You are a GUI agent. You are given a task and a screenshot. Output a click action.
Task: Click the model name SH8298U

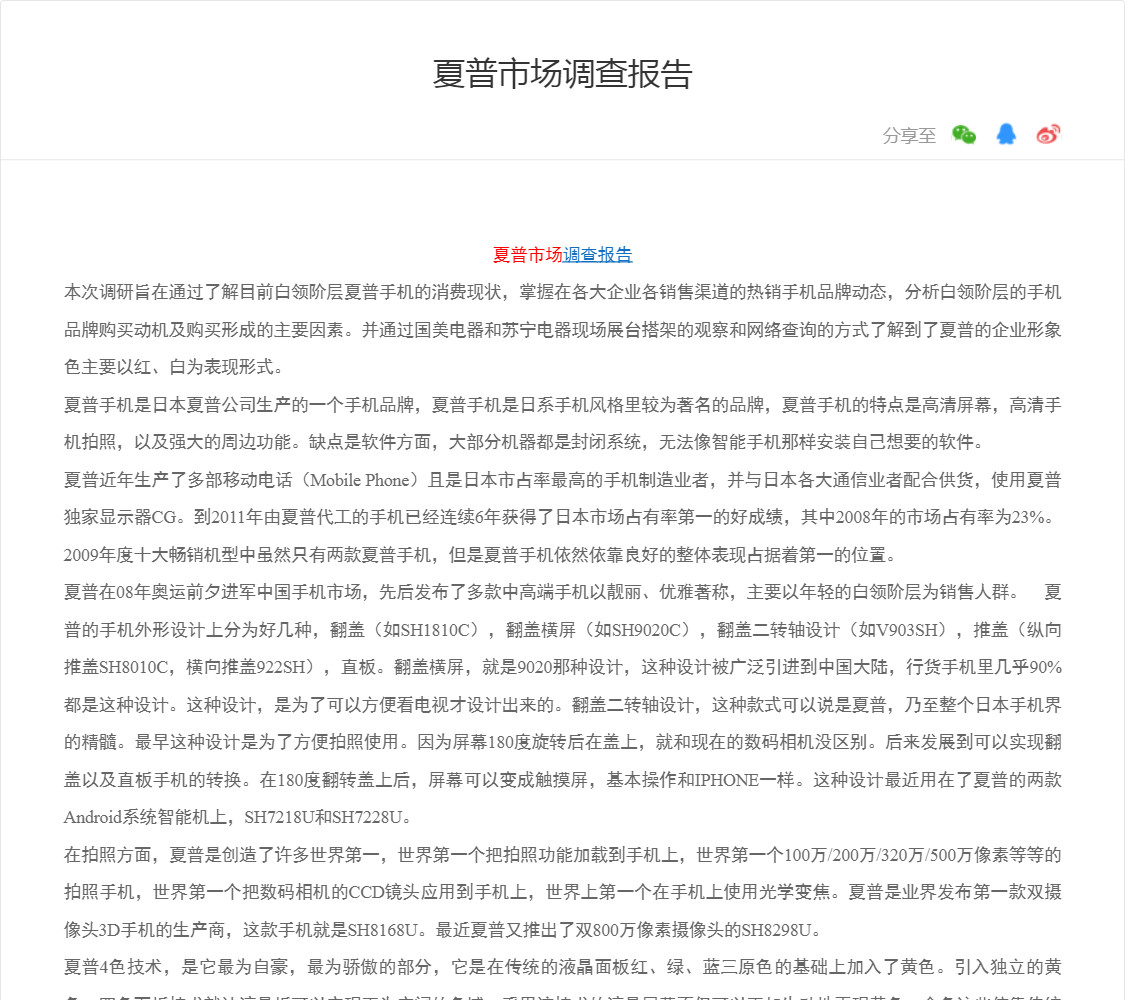pyautogui.click(x=776, y=930)
